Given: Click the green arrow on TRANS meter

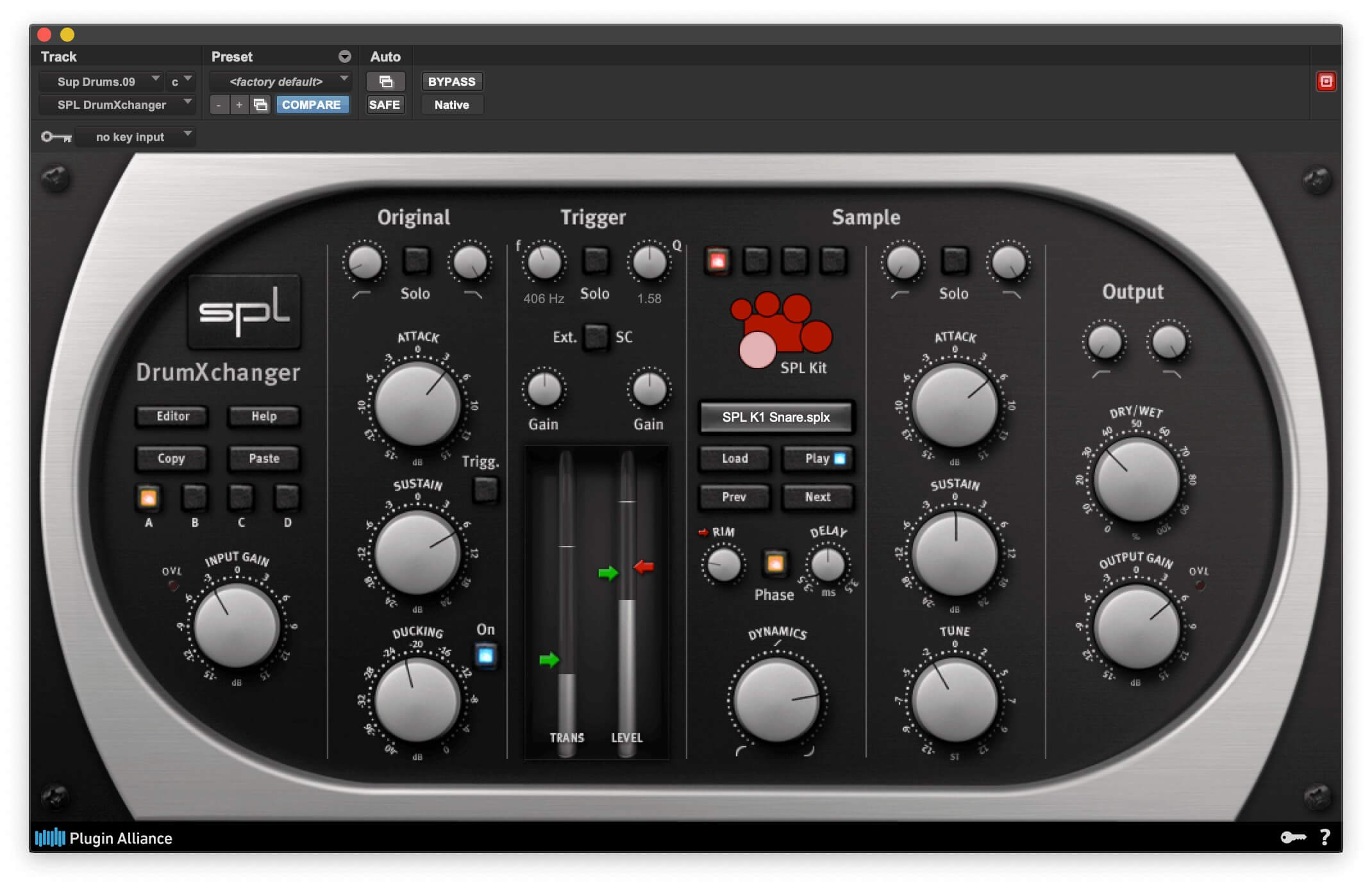Looking at the screenshot, I should pyautogui.click(x=549, y=659).
